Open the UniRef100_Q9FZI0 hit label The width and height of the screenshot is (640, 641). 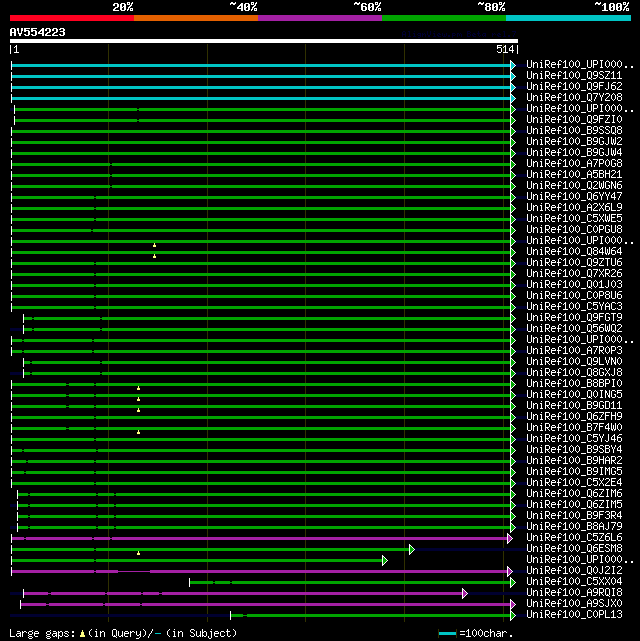click(x=574, y=120)
